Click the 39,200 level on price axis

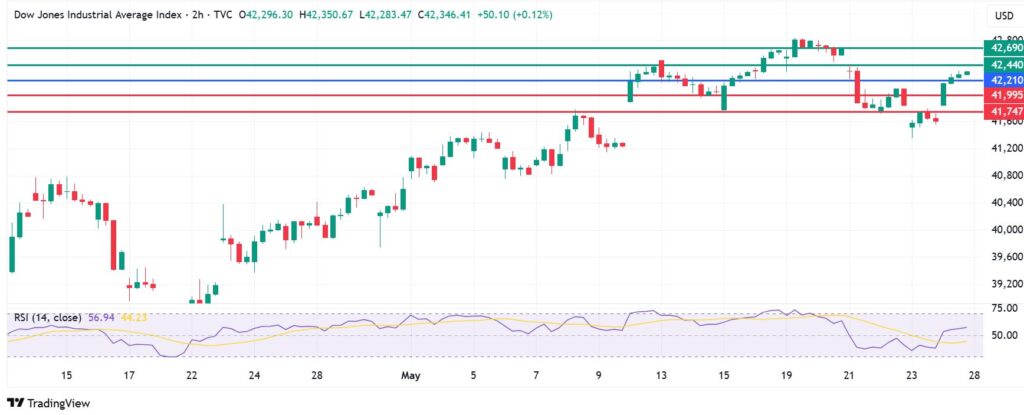1003,284
